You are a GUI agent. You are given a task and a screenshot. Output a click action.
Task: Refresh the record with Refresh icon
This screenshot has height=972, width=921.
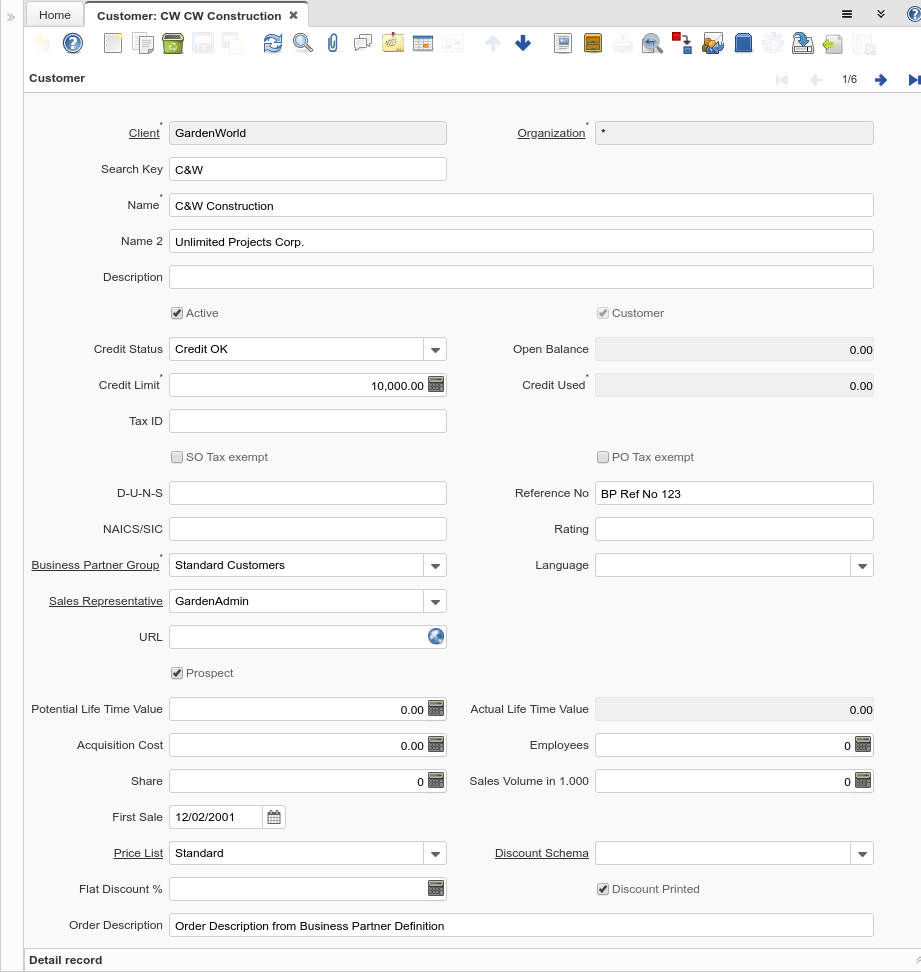click(x=273, y=43)
